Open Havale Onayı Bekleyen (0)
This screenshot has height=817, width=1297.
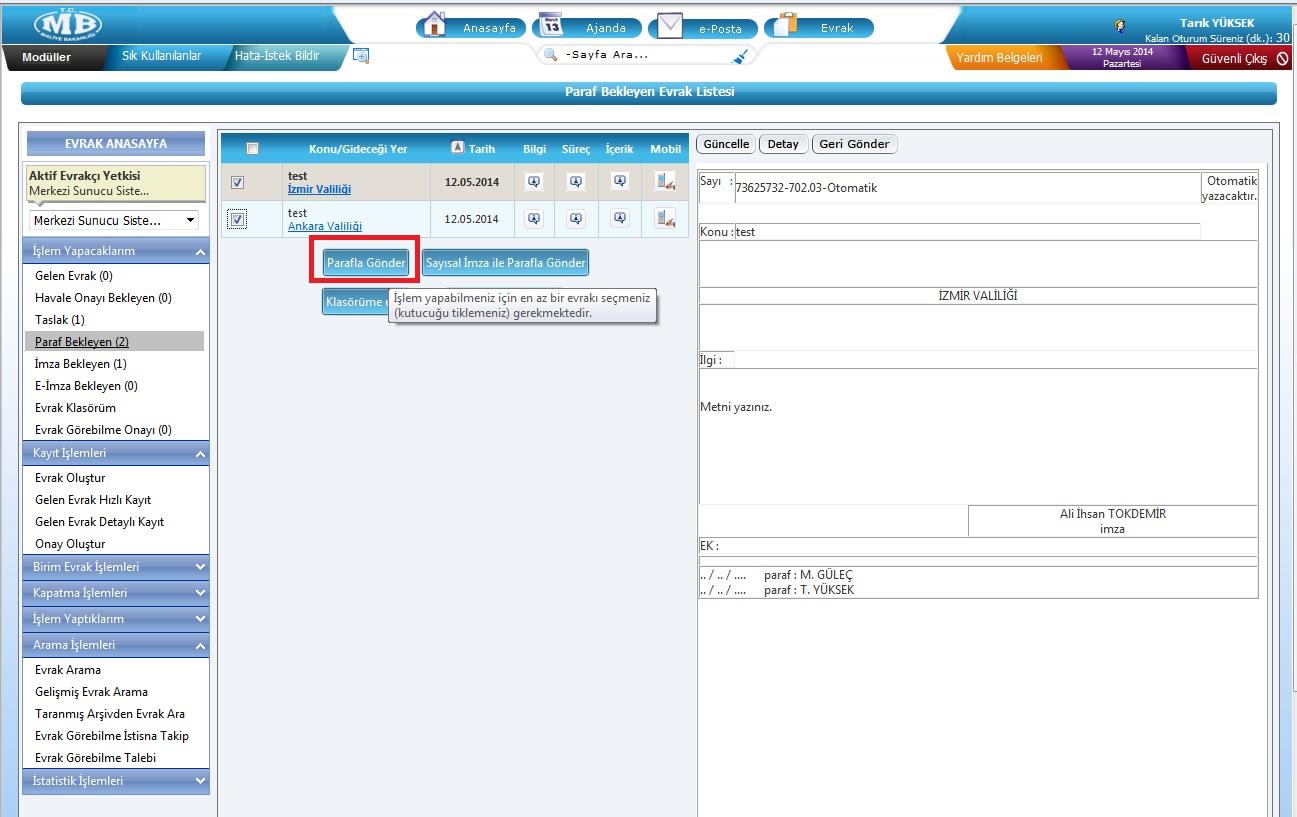pos(103,298)
